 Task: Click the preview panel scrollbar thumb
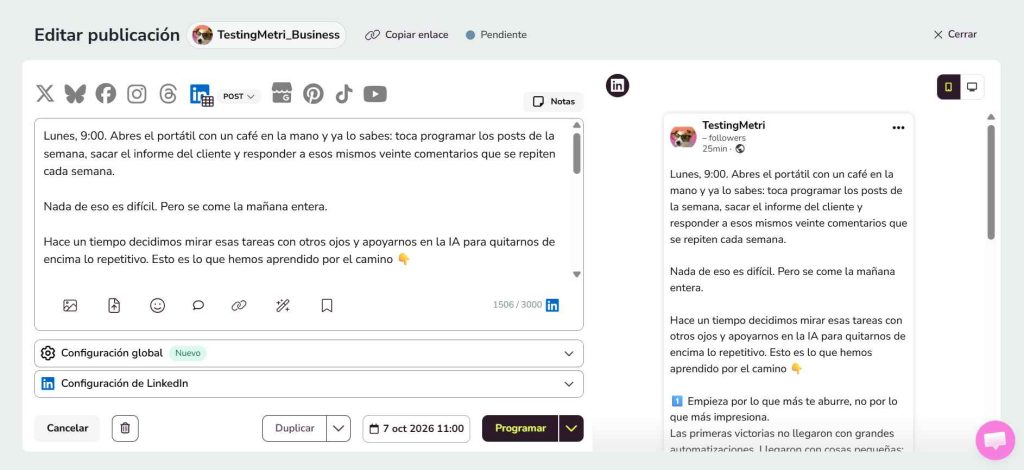pyautogui.click(x=991, y=182)
